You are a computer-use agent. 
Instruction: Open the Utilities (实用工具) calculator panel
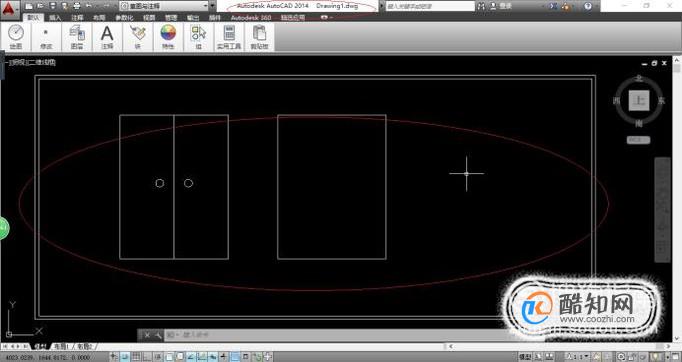pyautogui.click(x=229, y=37)
